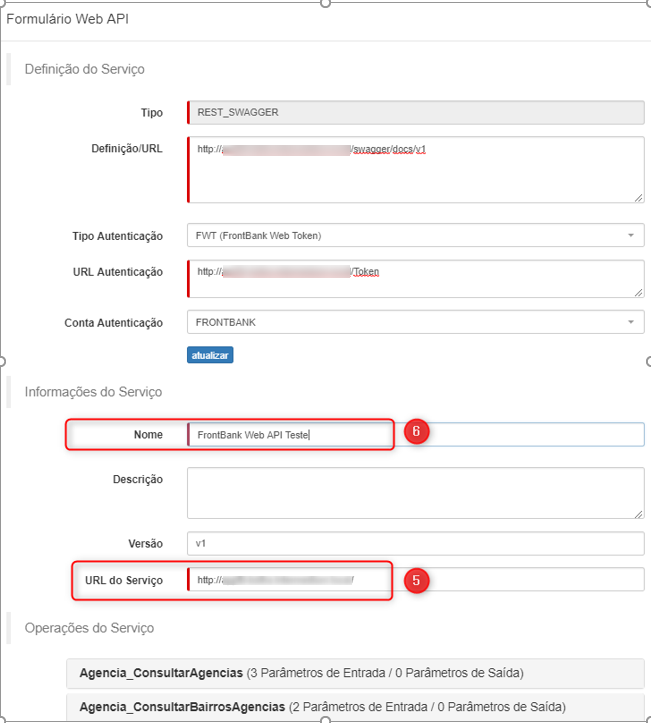The height and width of the screenshot is (723, 651).
Task: Click the red number 6 callout marker
Action: (x=418, y=432)
